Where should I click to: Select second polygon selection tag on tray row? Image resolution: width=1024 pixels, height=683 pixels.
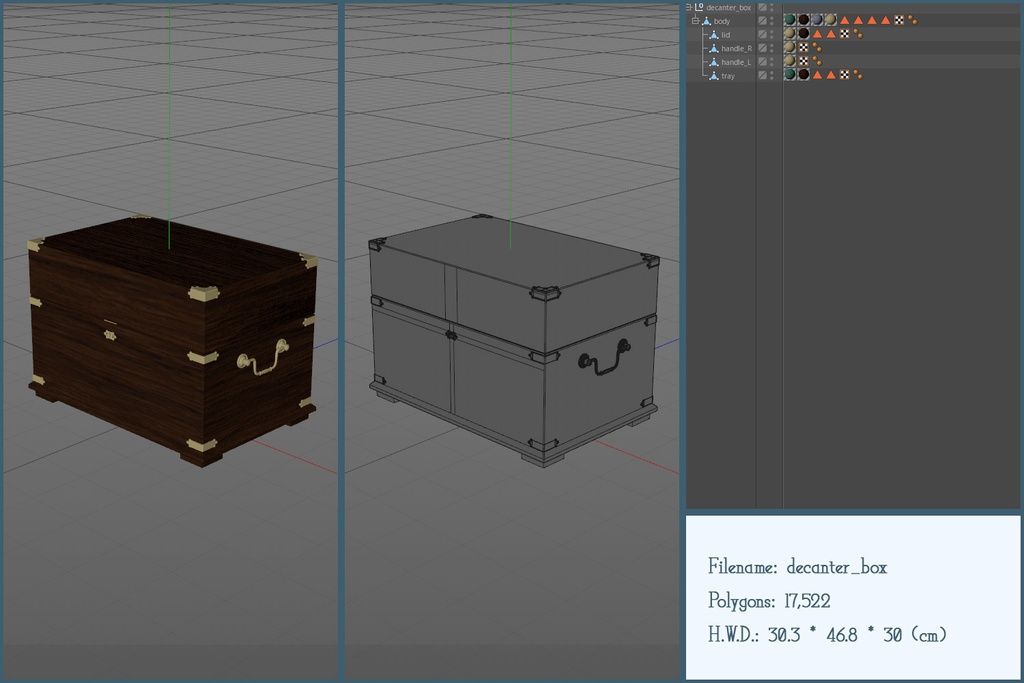831,75
